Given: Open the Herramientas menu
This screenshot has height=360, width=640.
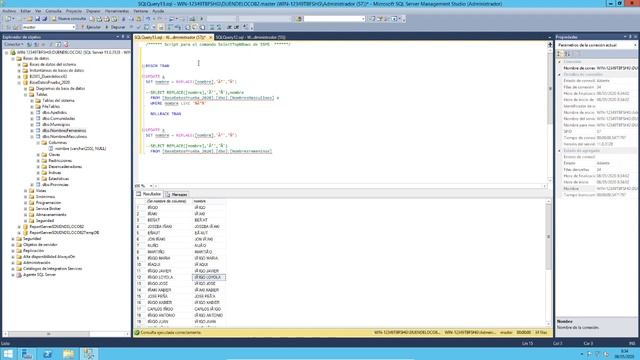Looking at the screenshot, I should pos(117,11).
